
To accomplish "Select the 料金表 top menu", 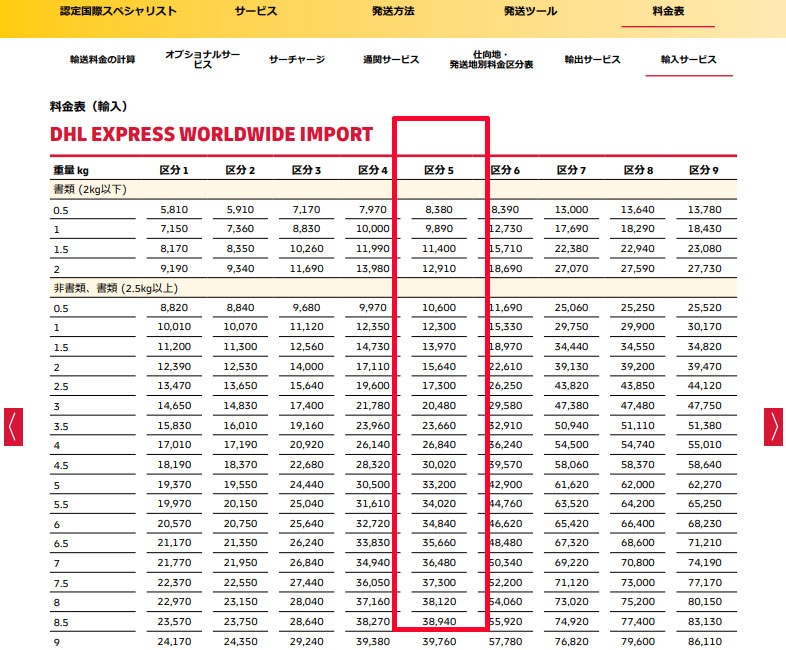I will click(668, 12).
